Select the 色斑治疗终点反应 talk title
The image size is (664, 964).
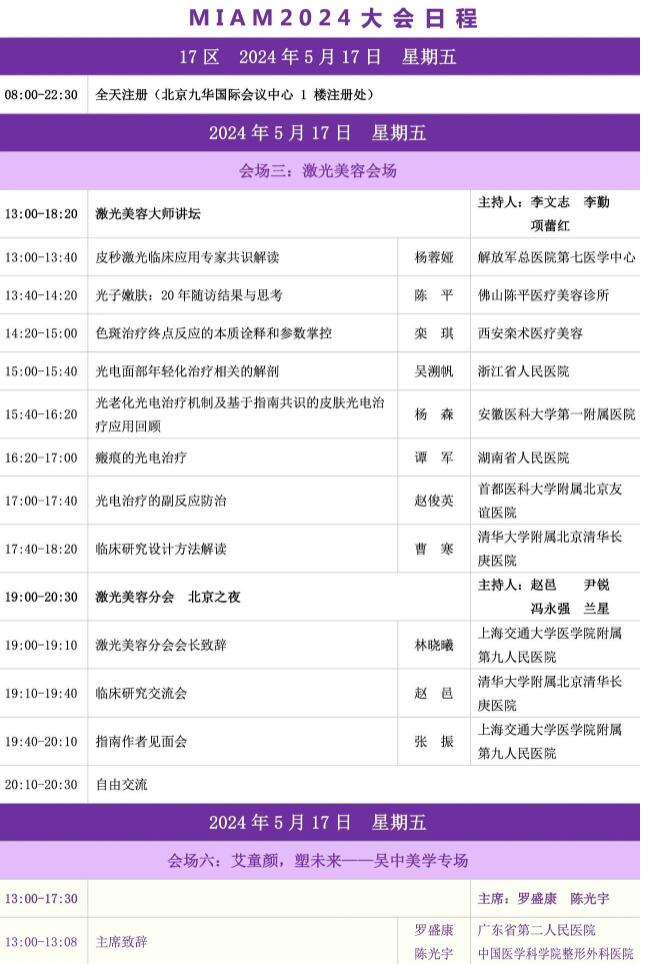pyautogui.click(x=213, y=333)
